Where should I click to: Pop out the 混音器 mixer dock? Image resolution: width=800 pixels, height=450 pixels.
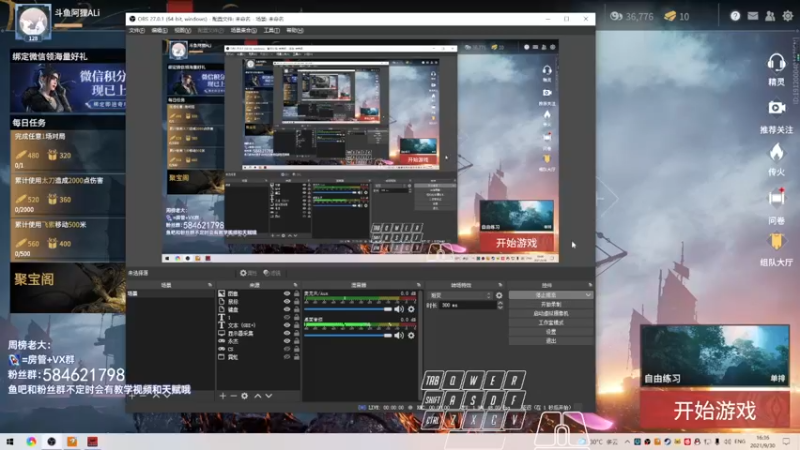[418, 285]
